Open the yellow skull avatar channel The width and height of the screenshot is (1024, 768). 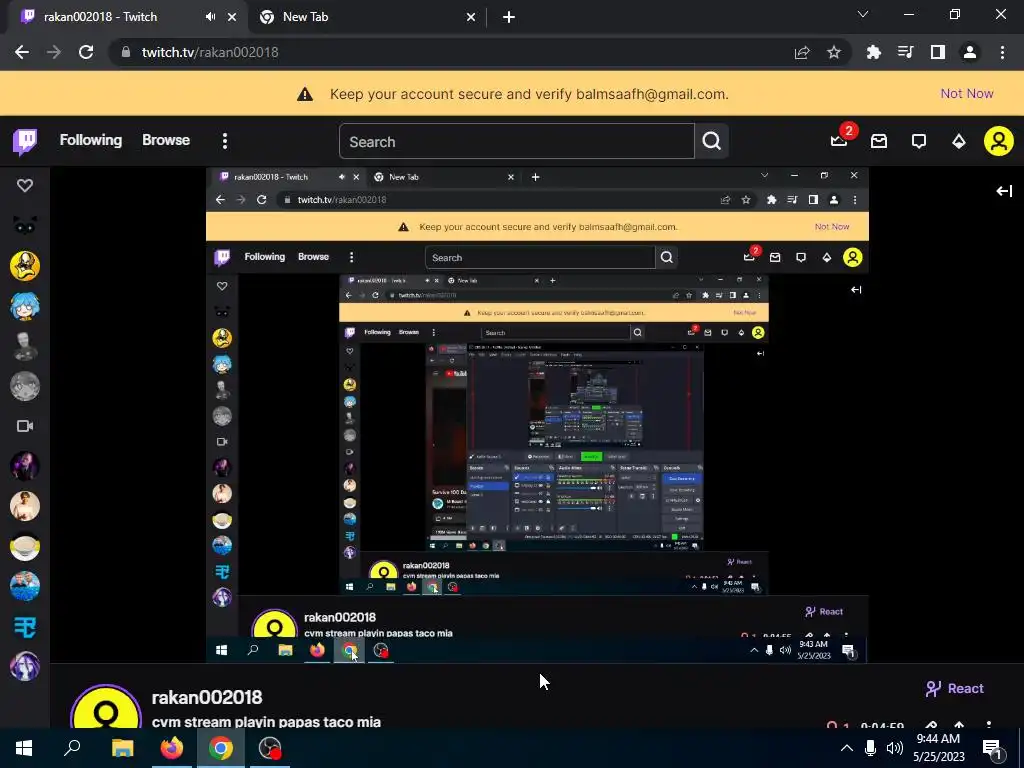(x=25, y=266)
